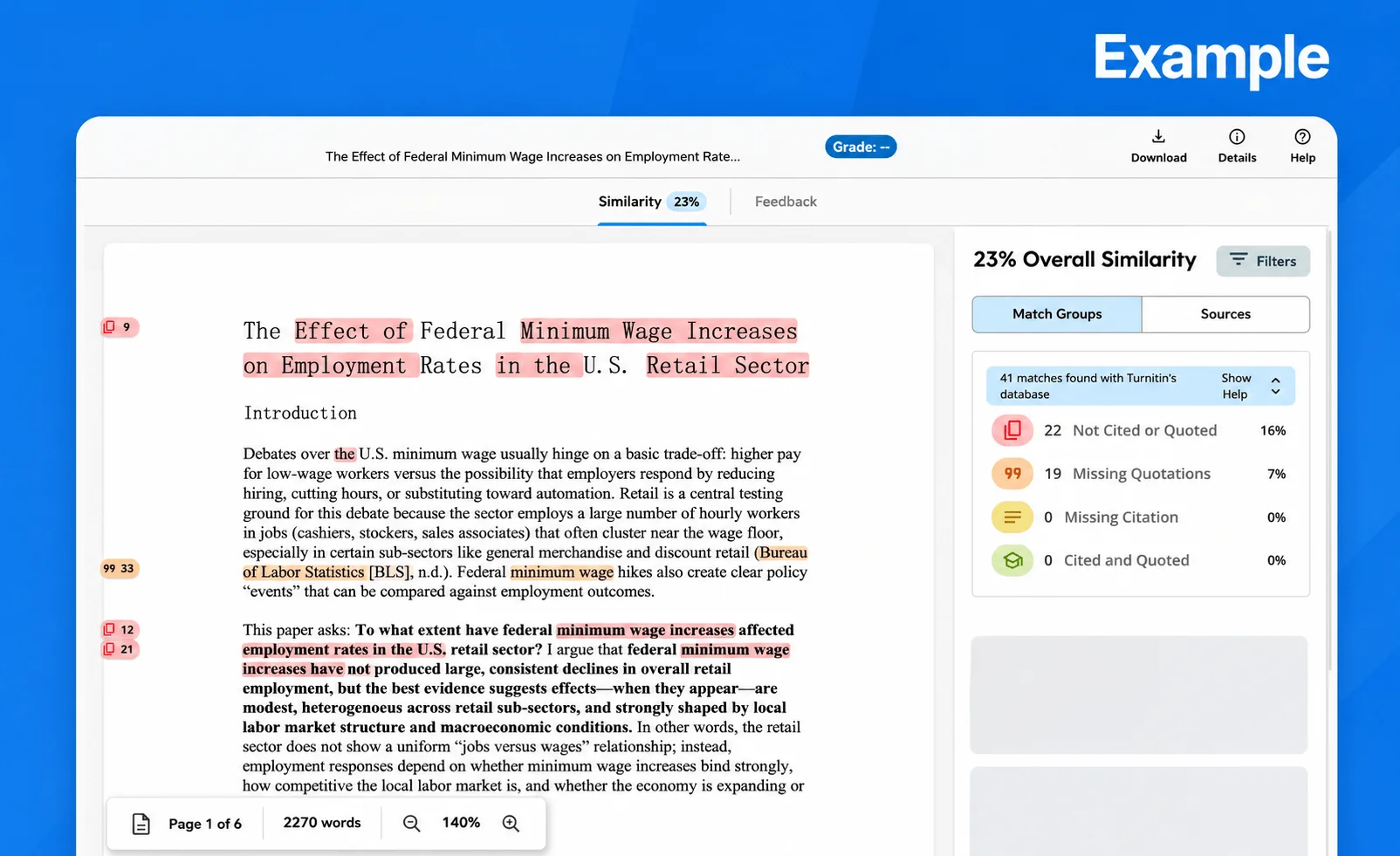
Task: Open the Details info icon
Action: click(1237, 136)
